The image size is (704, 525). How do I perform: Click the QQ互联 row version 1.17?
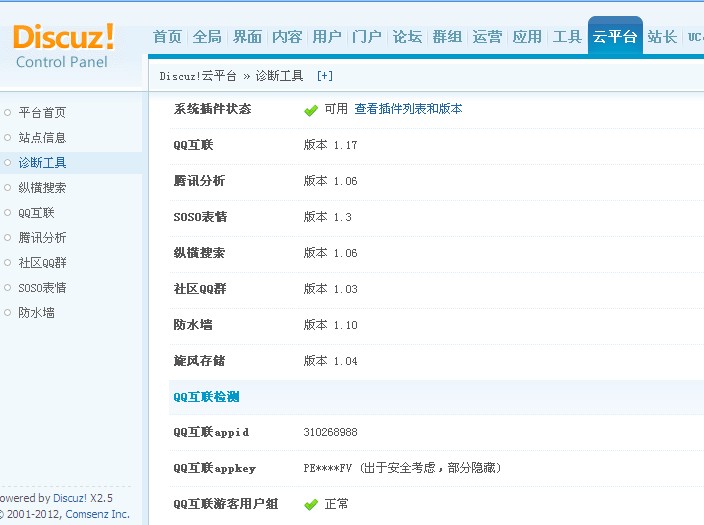point(330,145)
